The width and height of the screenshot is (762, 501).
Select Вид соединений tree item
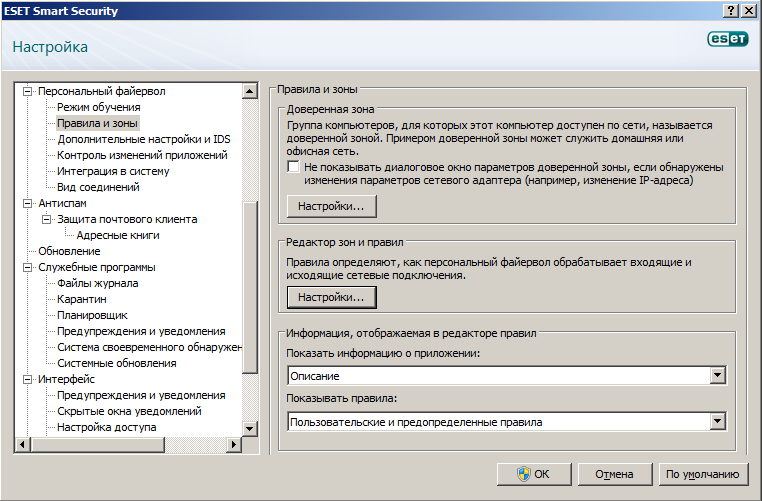[x=98, y=187]
